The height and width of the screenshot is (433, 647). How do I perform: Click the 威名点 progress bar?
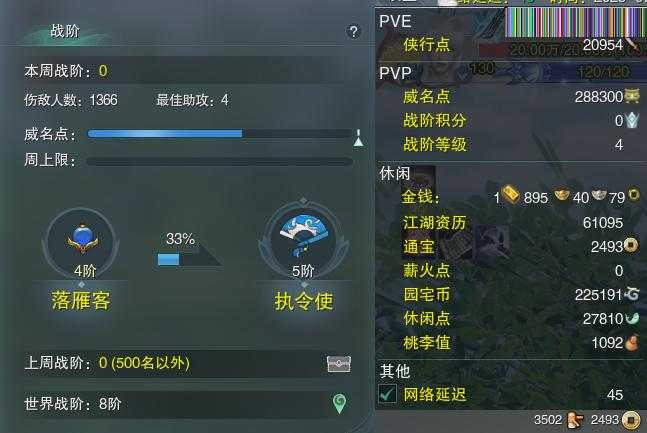(220, 133)
